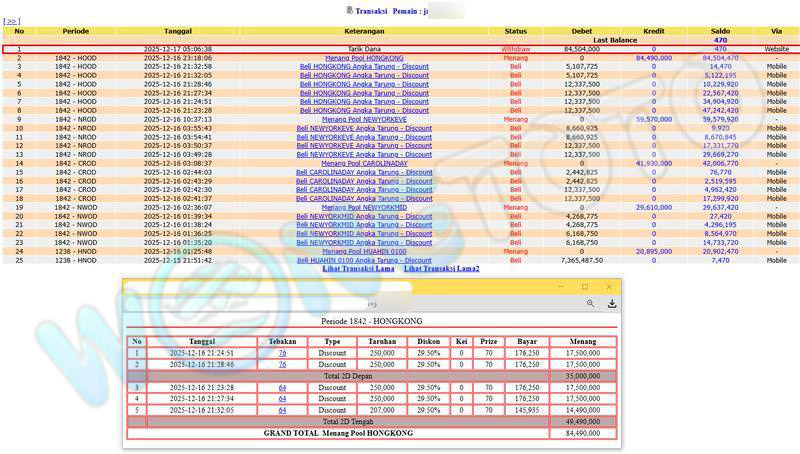
Task: Maximize the popup window
Action: click(x=585, y=287)
